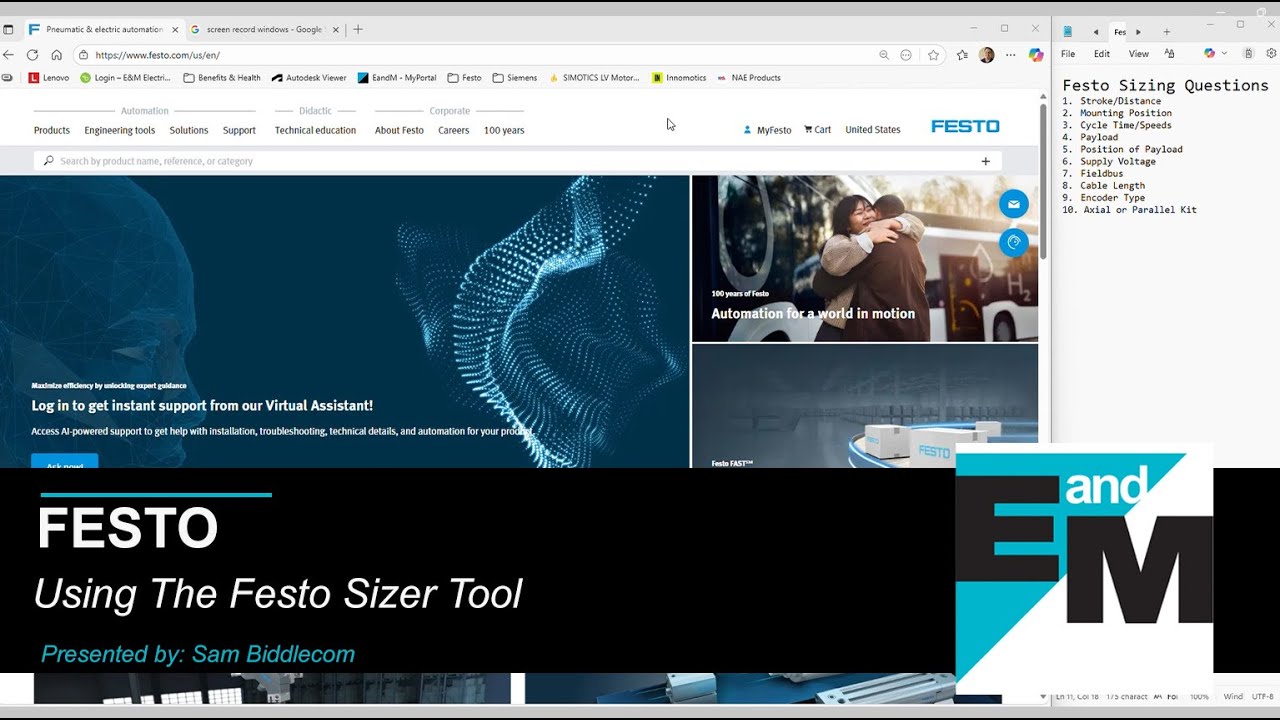Click the blue mail contact icon
This screenshot has height=720, width=1280.
pos(1013,204)
